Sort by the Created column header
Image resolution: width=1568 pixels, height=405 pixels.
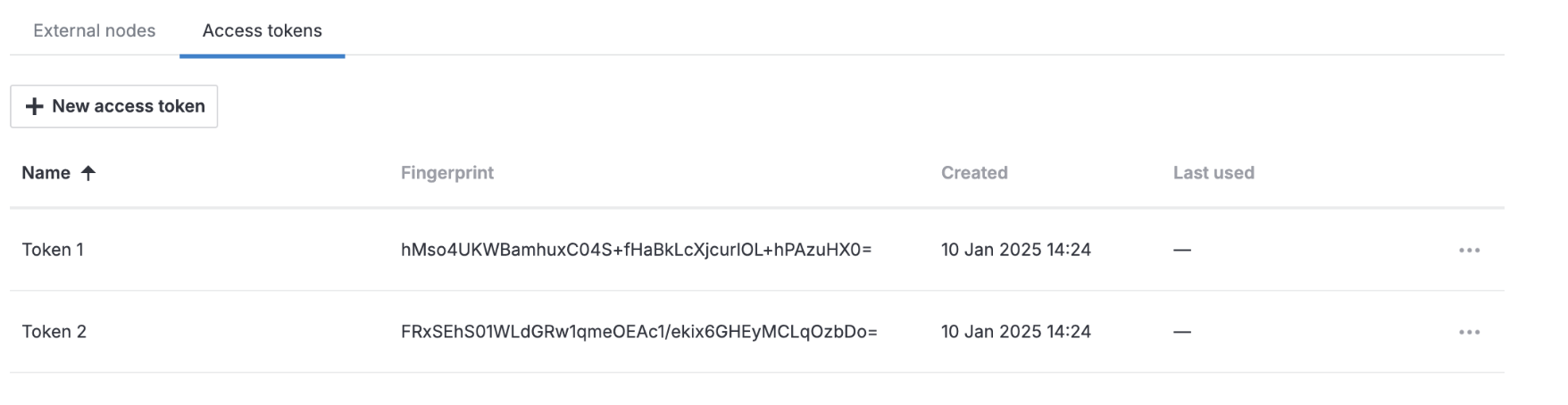coord(973,173)
